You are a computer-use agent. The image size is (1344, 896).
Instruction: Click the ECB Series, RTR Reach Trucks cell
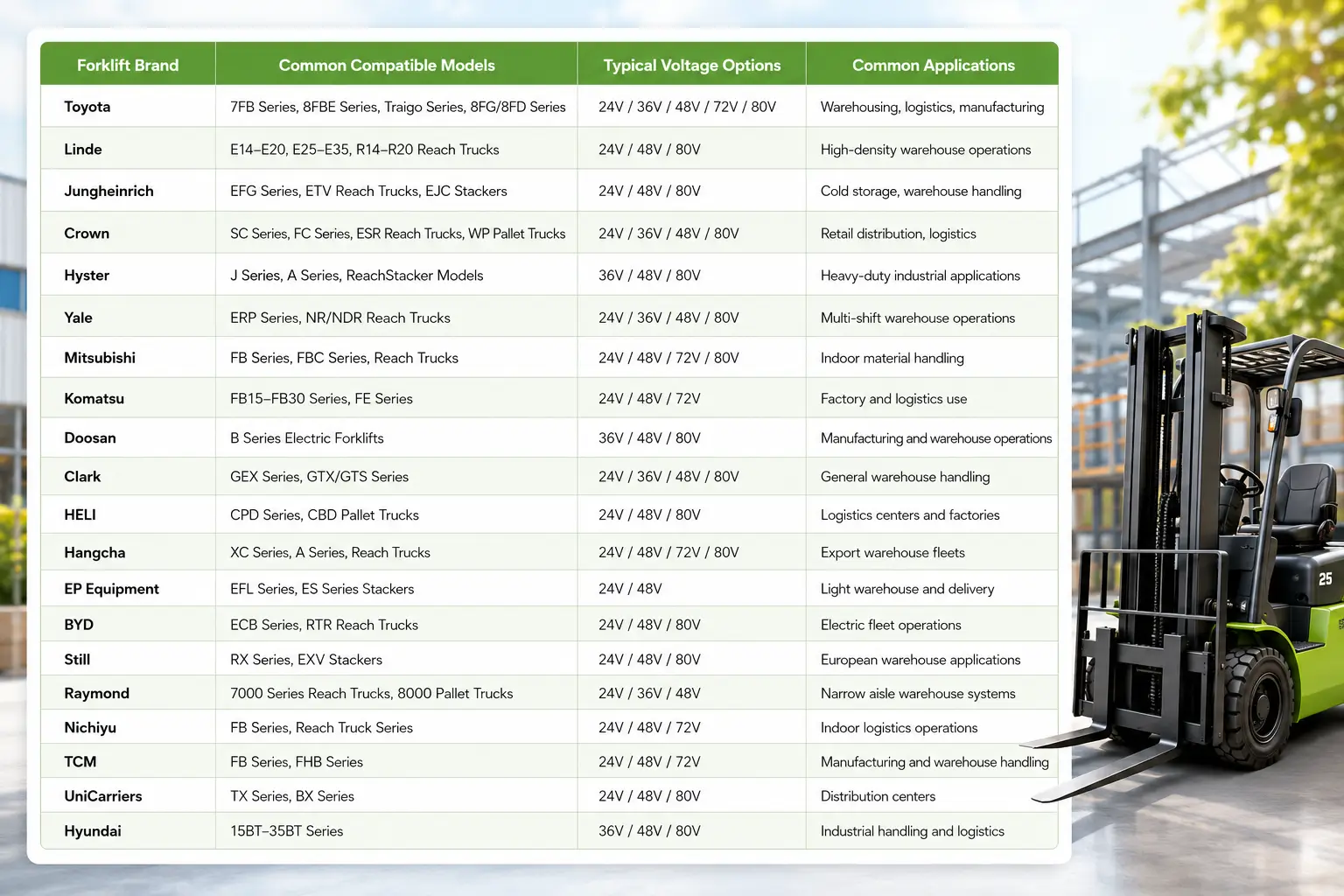[x=396, y=625]
